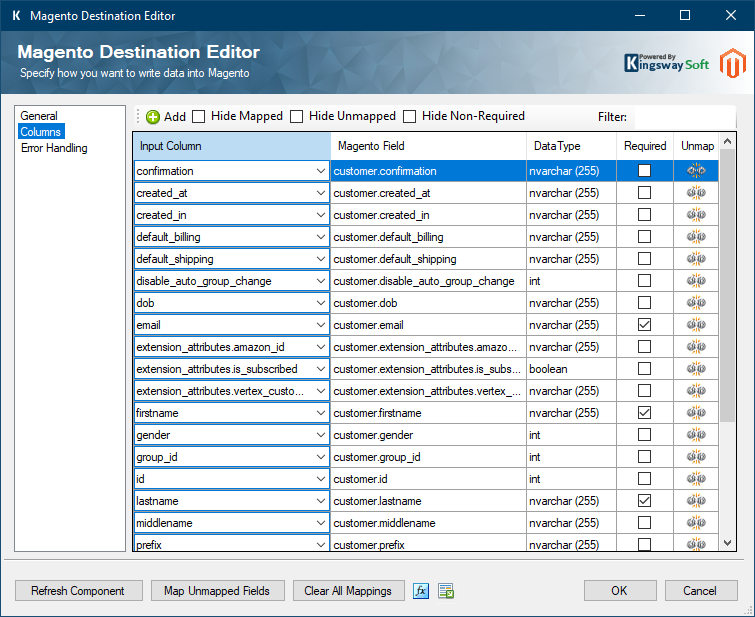Open the extension_attributes.is_subscribed input column dropdown
755x617 pixels.
click(x=321, y=369)
